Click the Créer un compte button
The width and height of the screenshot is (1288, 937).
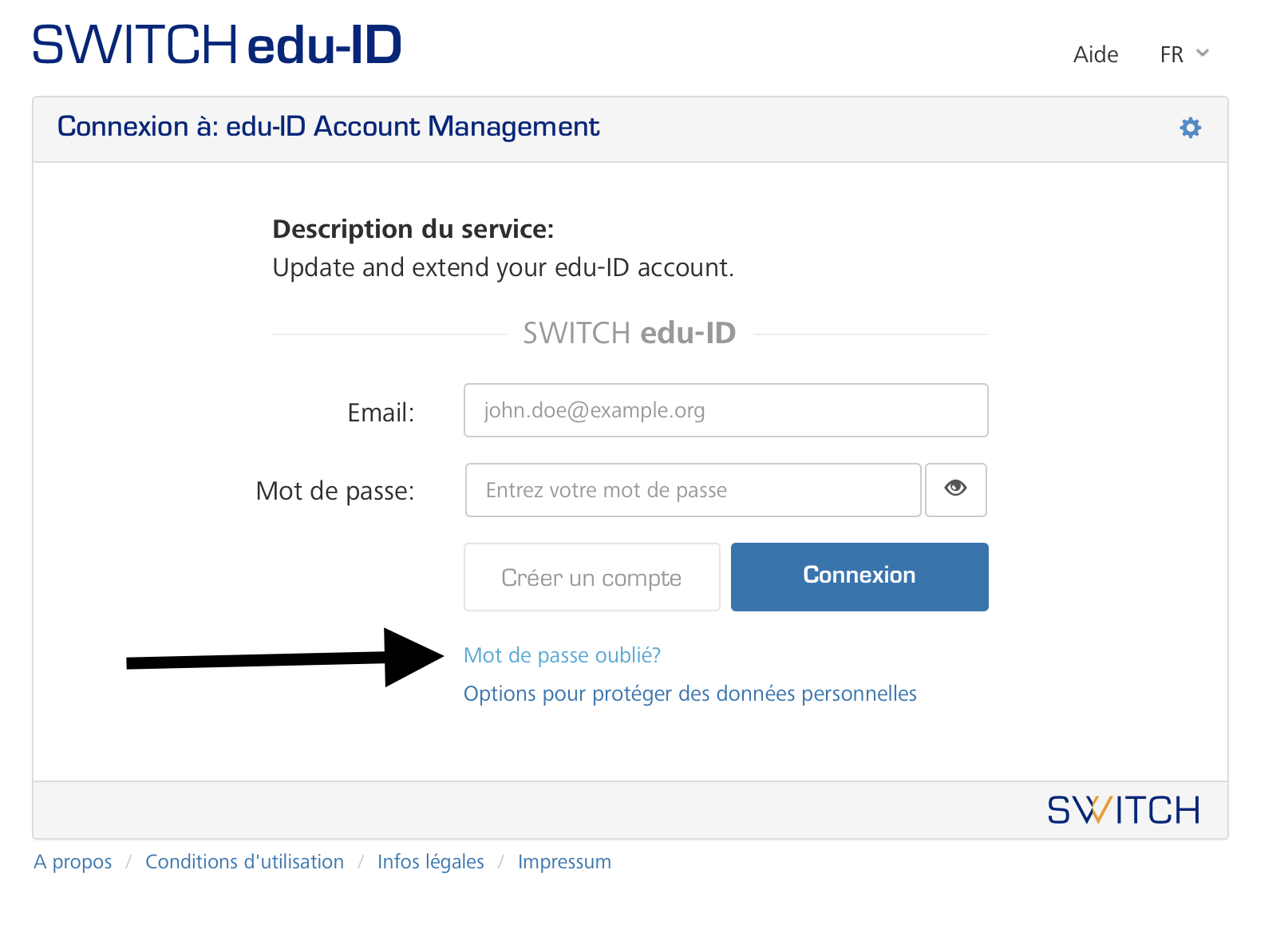[591, 577]
